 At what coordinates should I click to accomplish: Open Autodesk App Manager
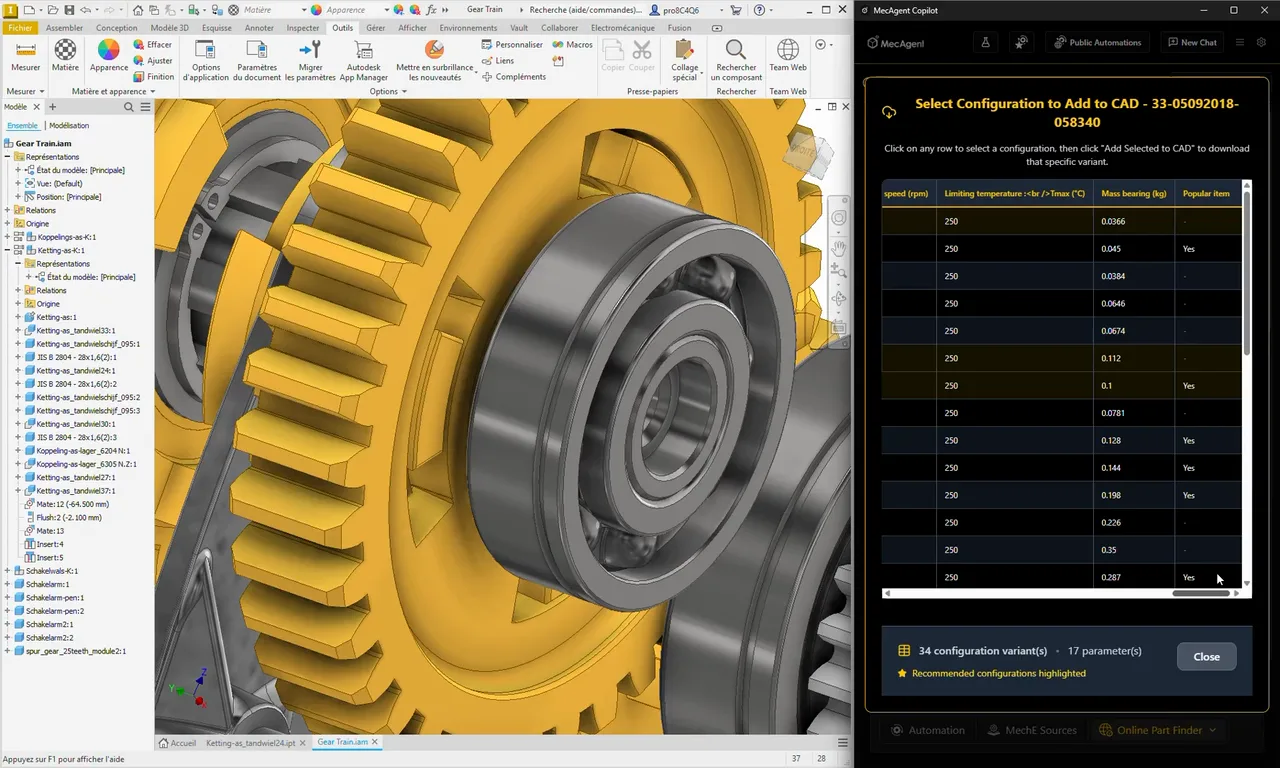364,60
